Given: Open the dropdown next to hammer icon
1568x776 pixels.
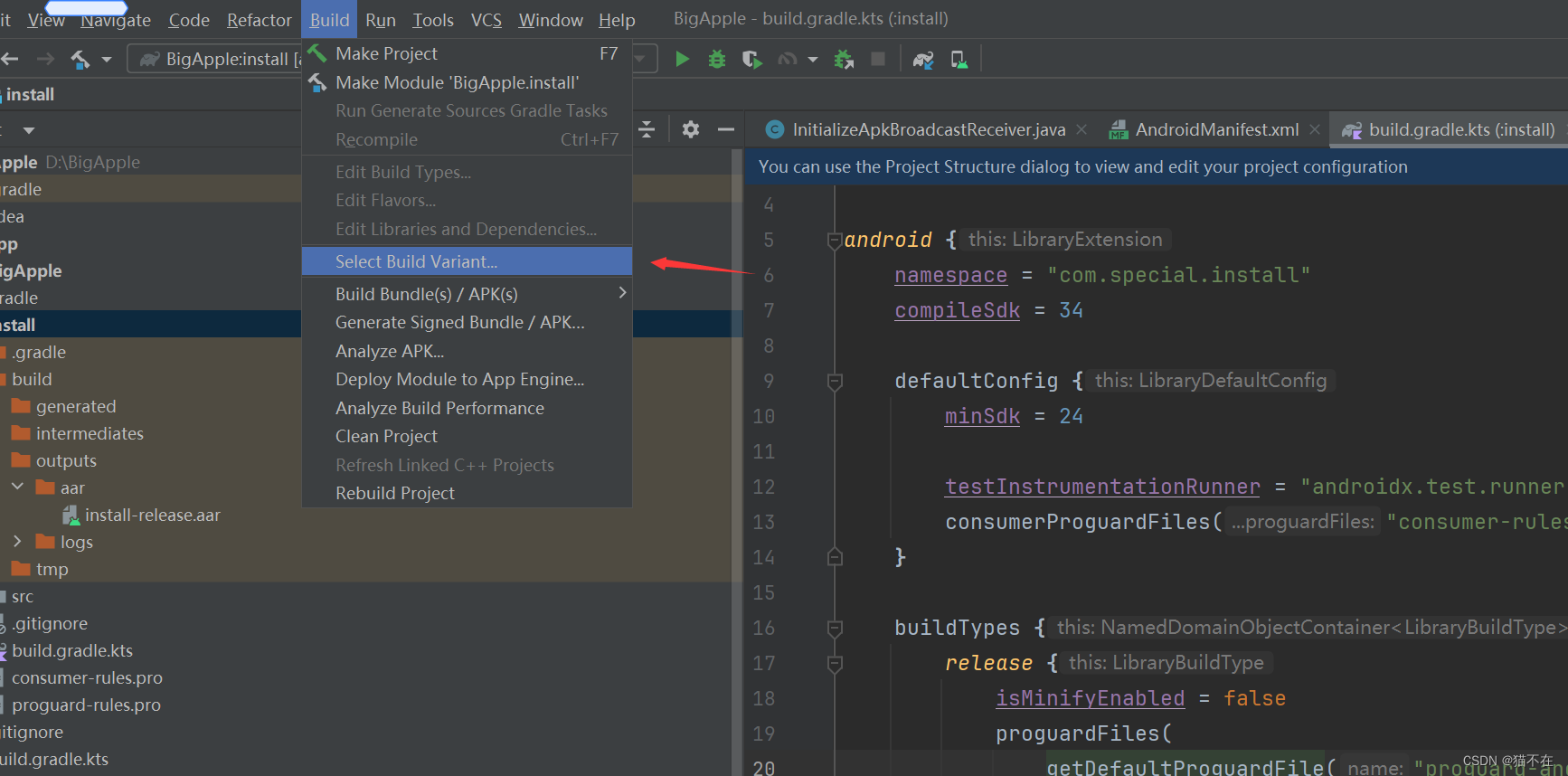Looking at the screenshot, I should pyautogui.click(x=107, y=60).
